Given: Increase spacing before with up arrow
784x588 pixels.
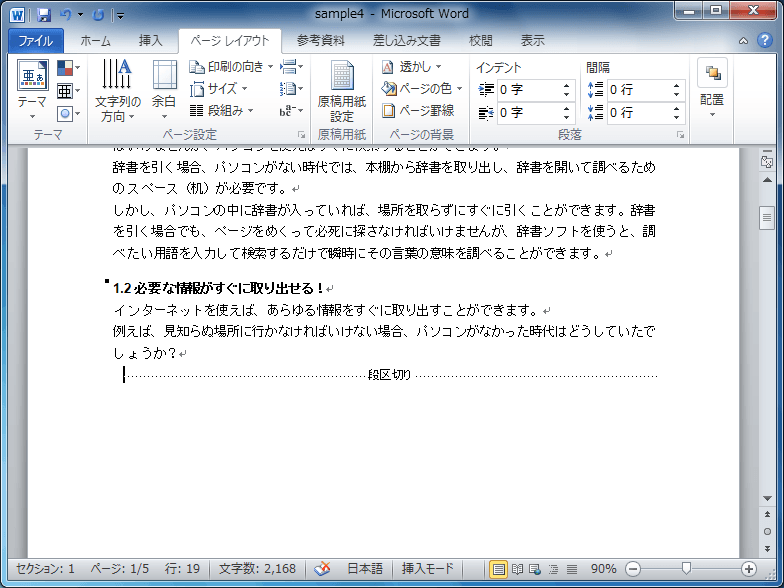Looking at the screenshot, I should [676, 86].
